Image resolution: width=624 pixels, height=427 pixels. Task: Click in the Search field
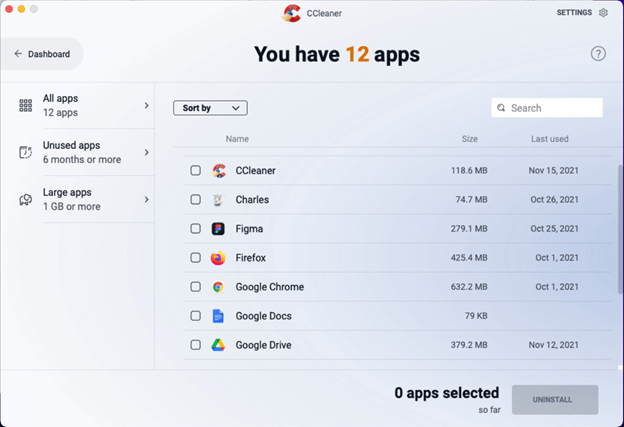(x=547, y=108)
